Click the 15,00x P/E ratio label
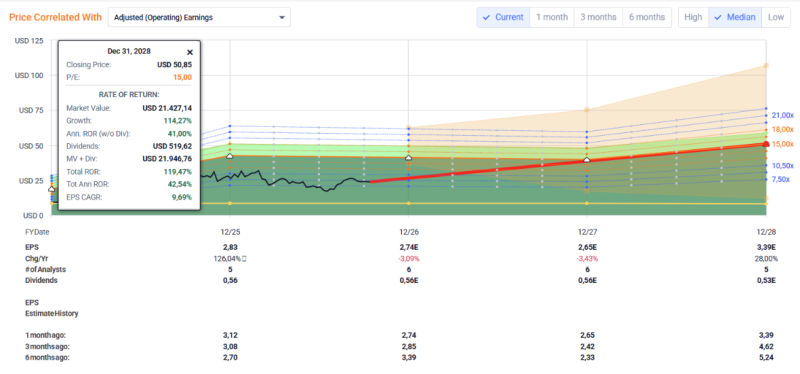 783,144
